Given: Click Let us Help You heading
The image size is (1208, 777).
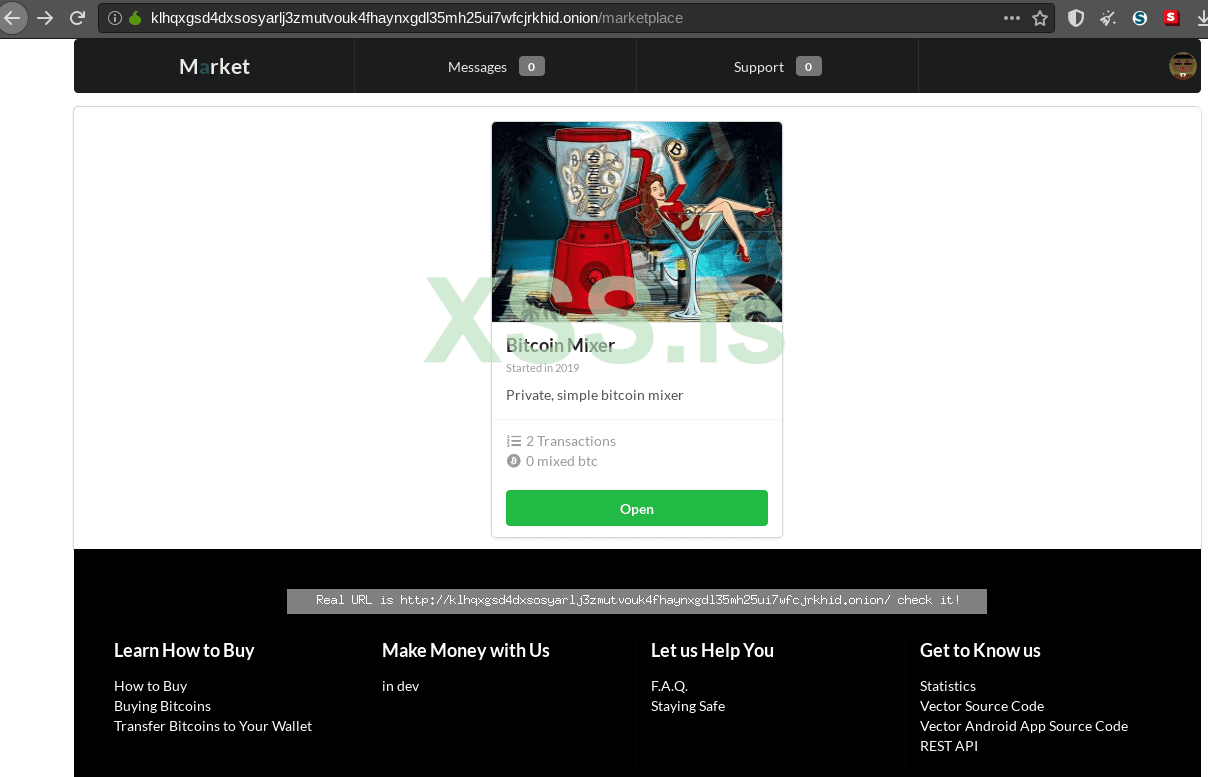Looking at the screenshot, I should tap(712, 650).
